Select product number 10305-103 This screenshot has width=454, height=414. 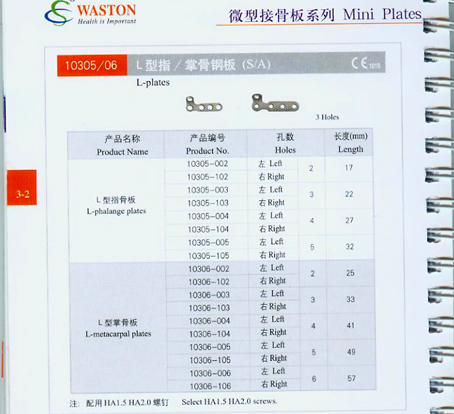point(208,203)
